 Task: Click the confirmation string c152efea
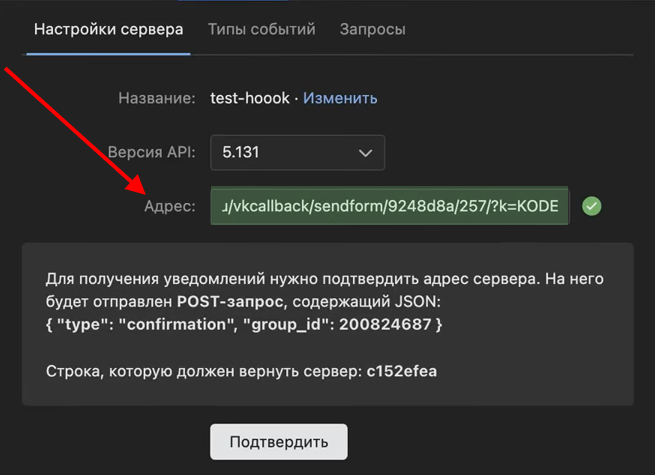[x=403, y=371]
